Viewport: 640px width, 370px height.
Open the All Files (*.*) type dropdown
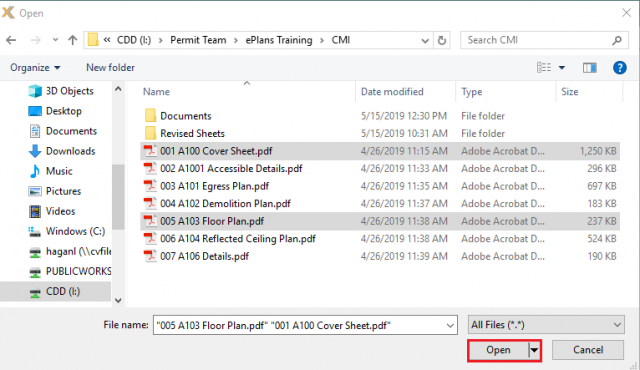point(546,325)
